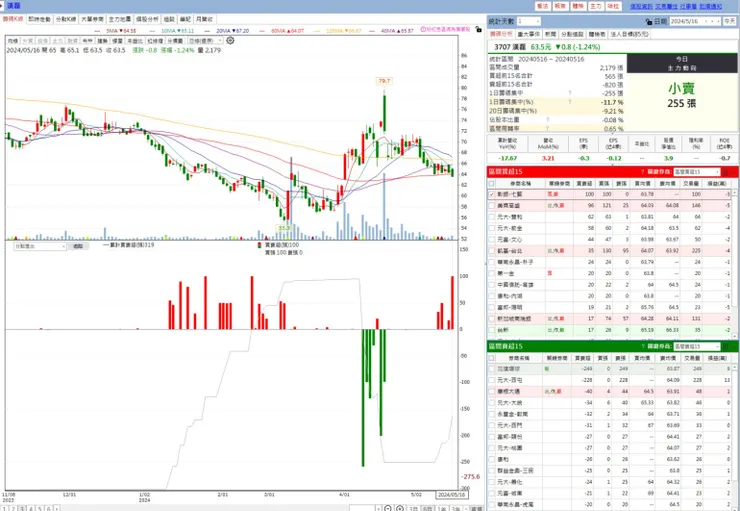Image resolution: width=740 pixels, height=511 pixels.
Task: Open the 法人目標(85元) tab
Action: coord(630,34)
